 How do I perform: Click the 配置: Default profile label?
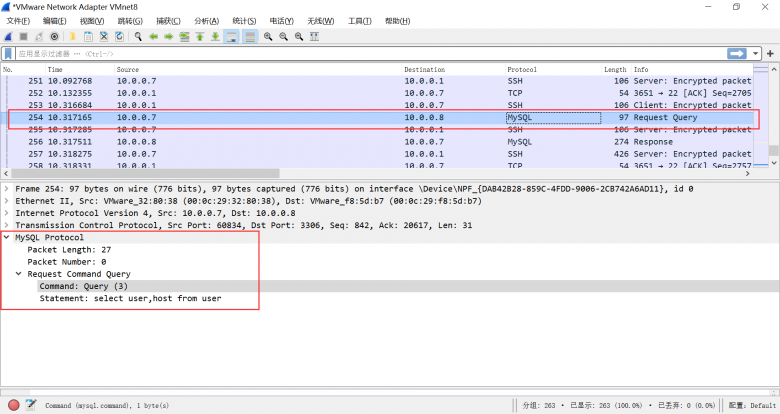(x=752, y=406)
